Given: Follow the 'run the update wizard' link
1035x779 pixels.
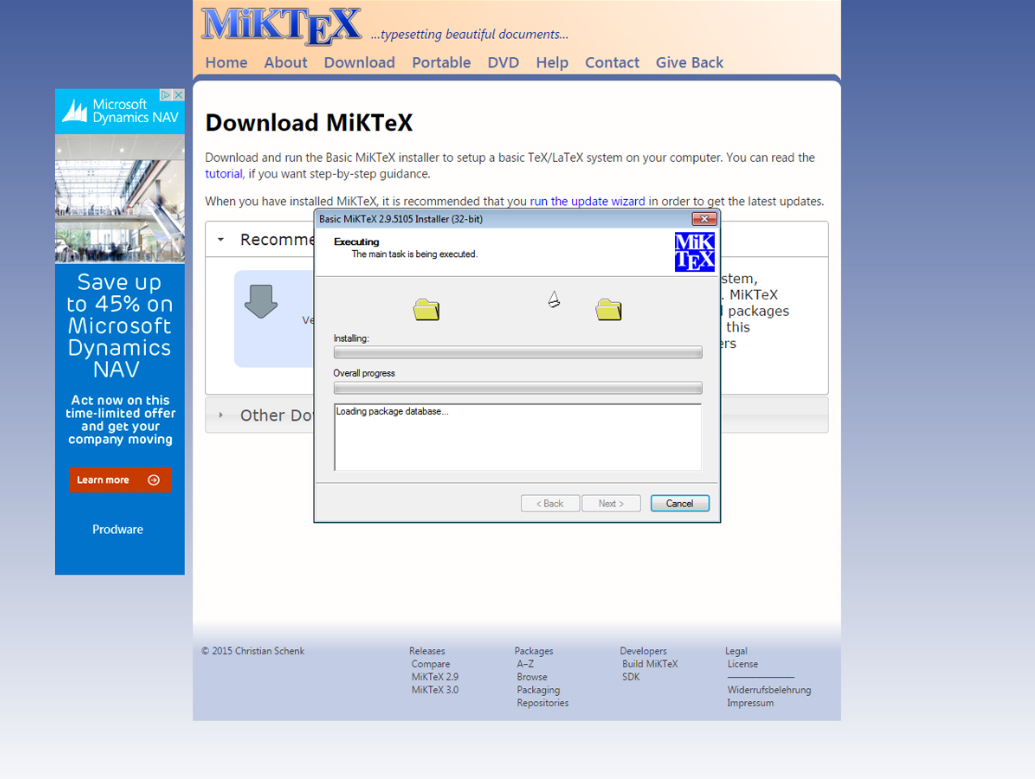Looking at the screenshot, I should pos(587,201).
